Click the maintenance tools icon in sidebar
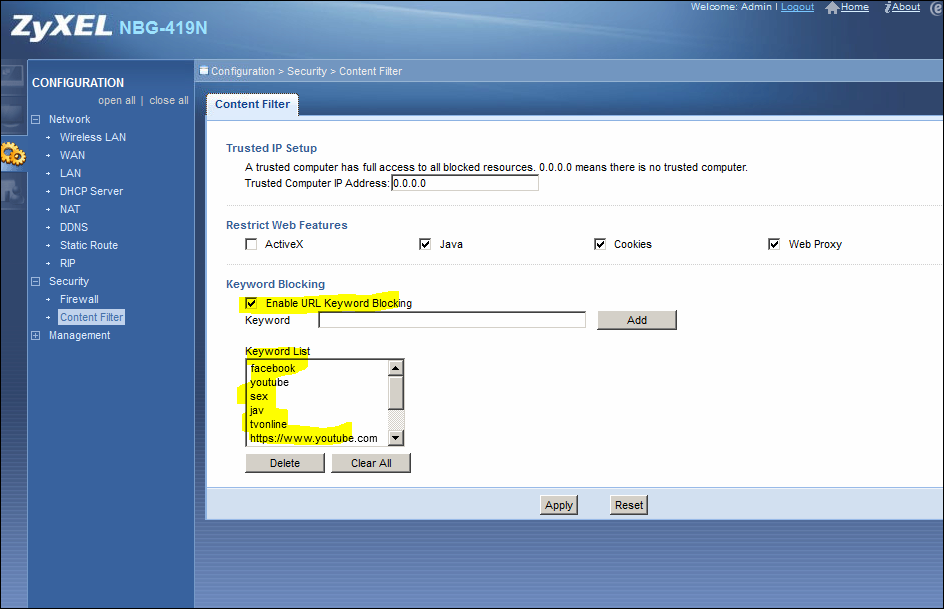This screenshot has height=609, width=944. point(13,191)
